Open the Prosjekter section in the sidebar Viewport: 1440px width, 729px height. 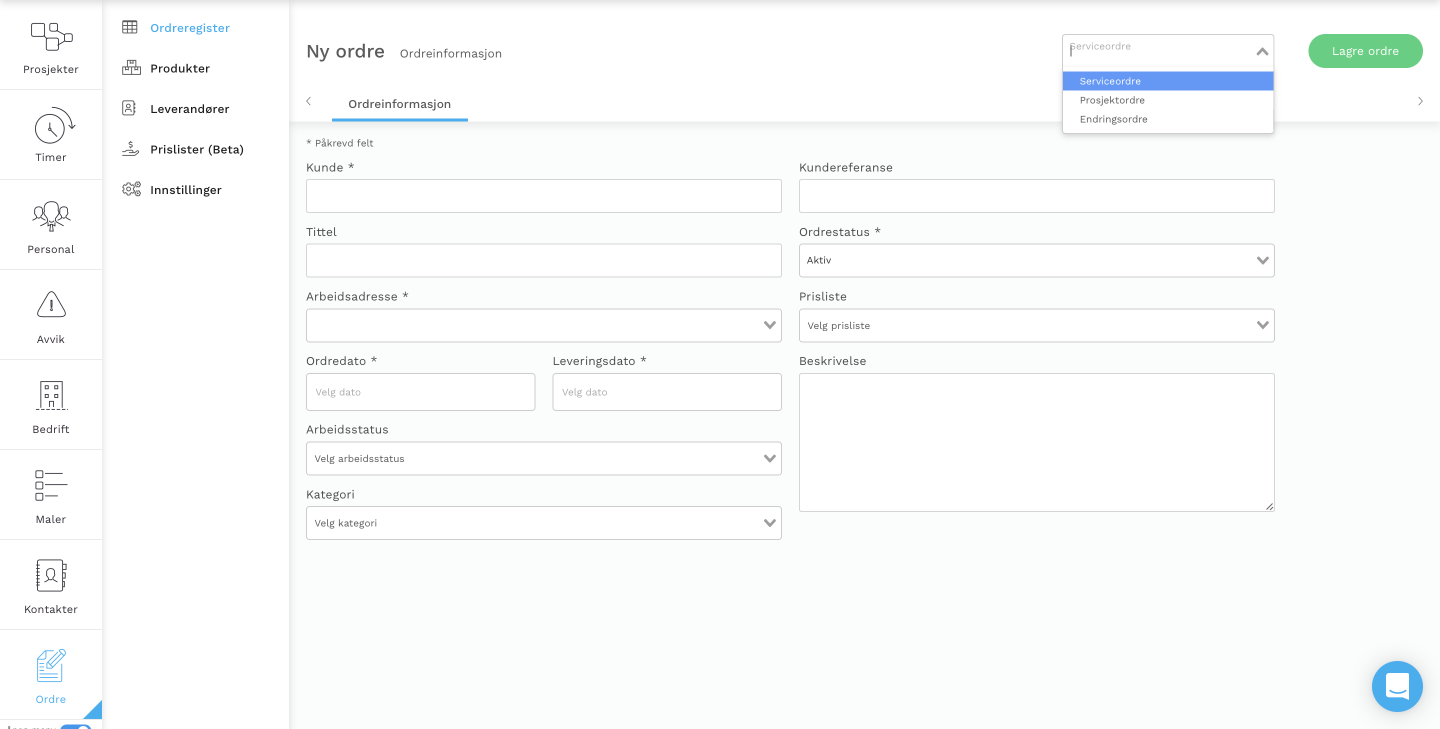(51, 47)
